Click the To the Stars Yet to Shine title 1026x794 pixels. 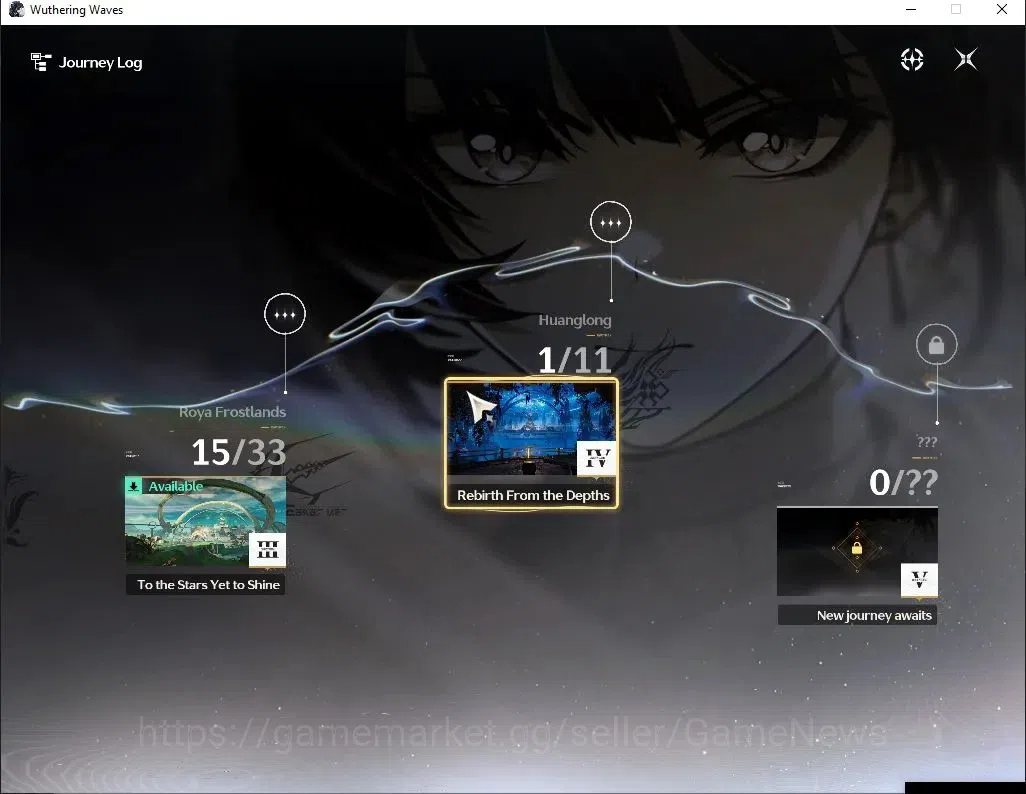click(208, 585)
